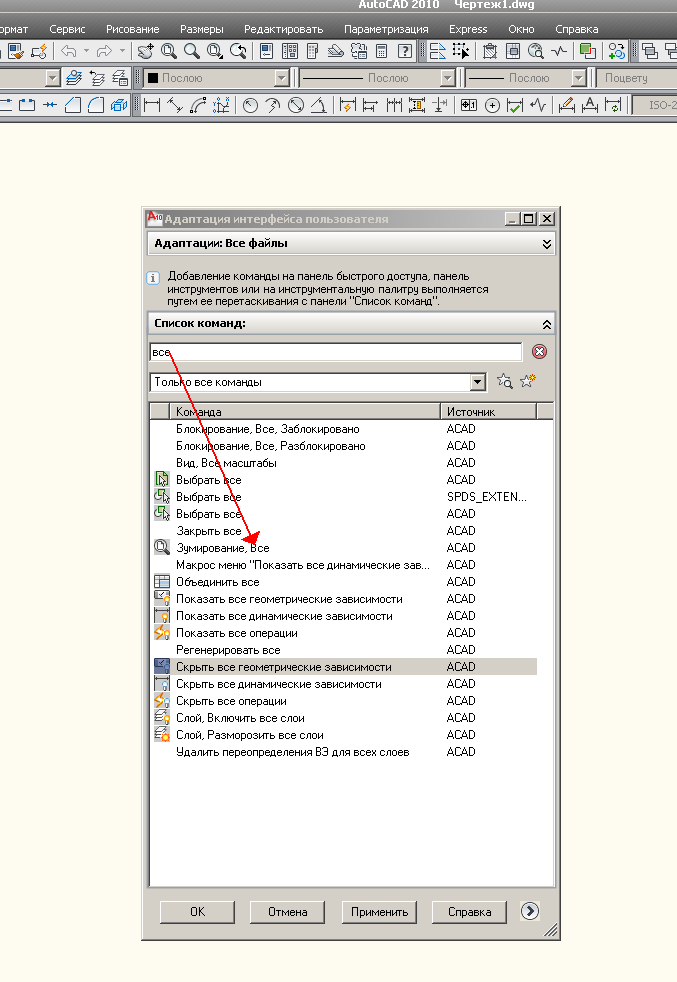Select 'Слой, Включить все слои' row

click(344, 718)
